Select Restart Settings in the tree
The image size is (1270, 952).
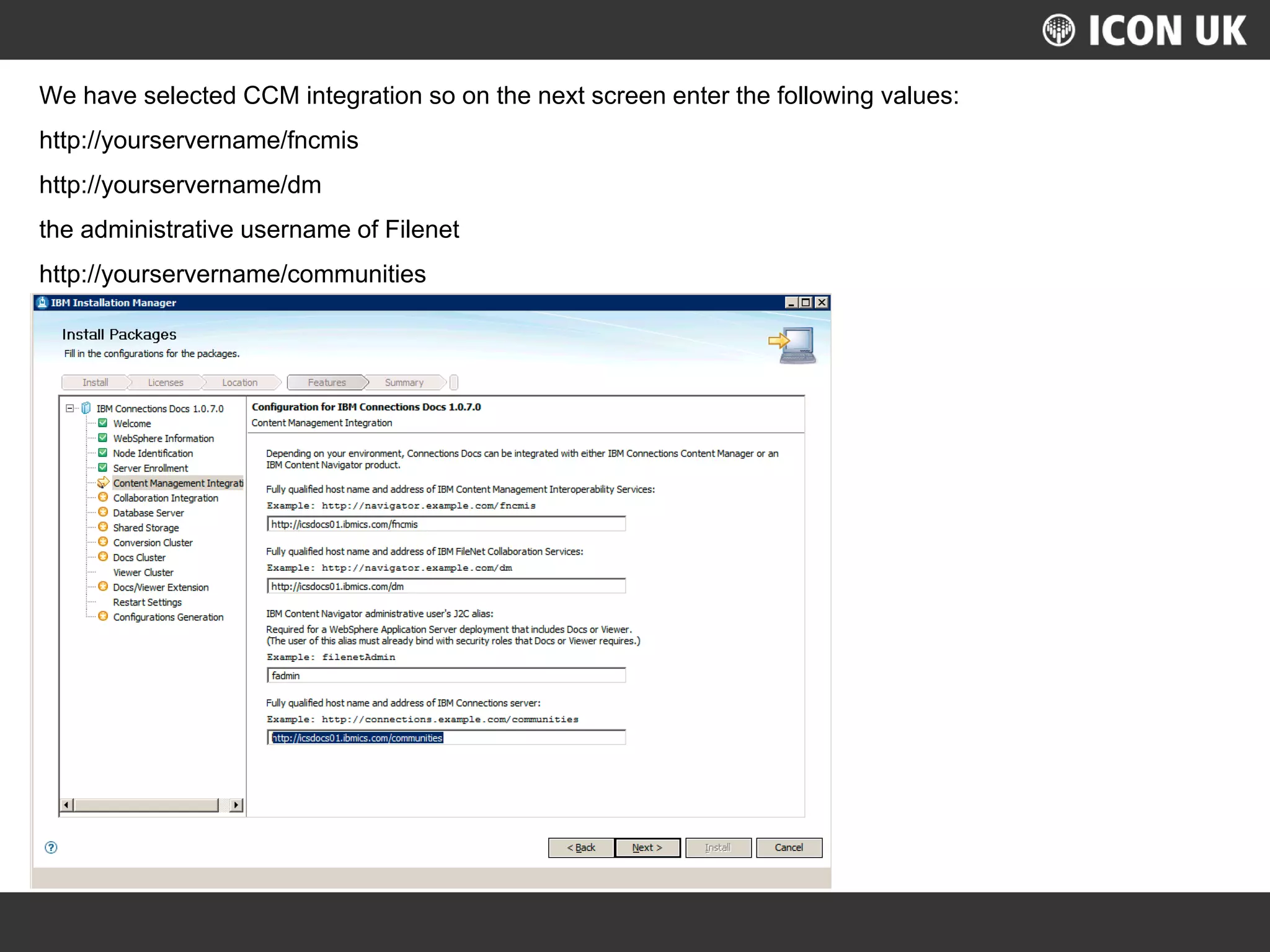[147, 602]
